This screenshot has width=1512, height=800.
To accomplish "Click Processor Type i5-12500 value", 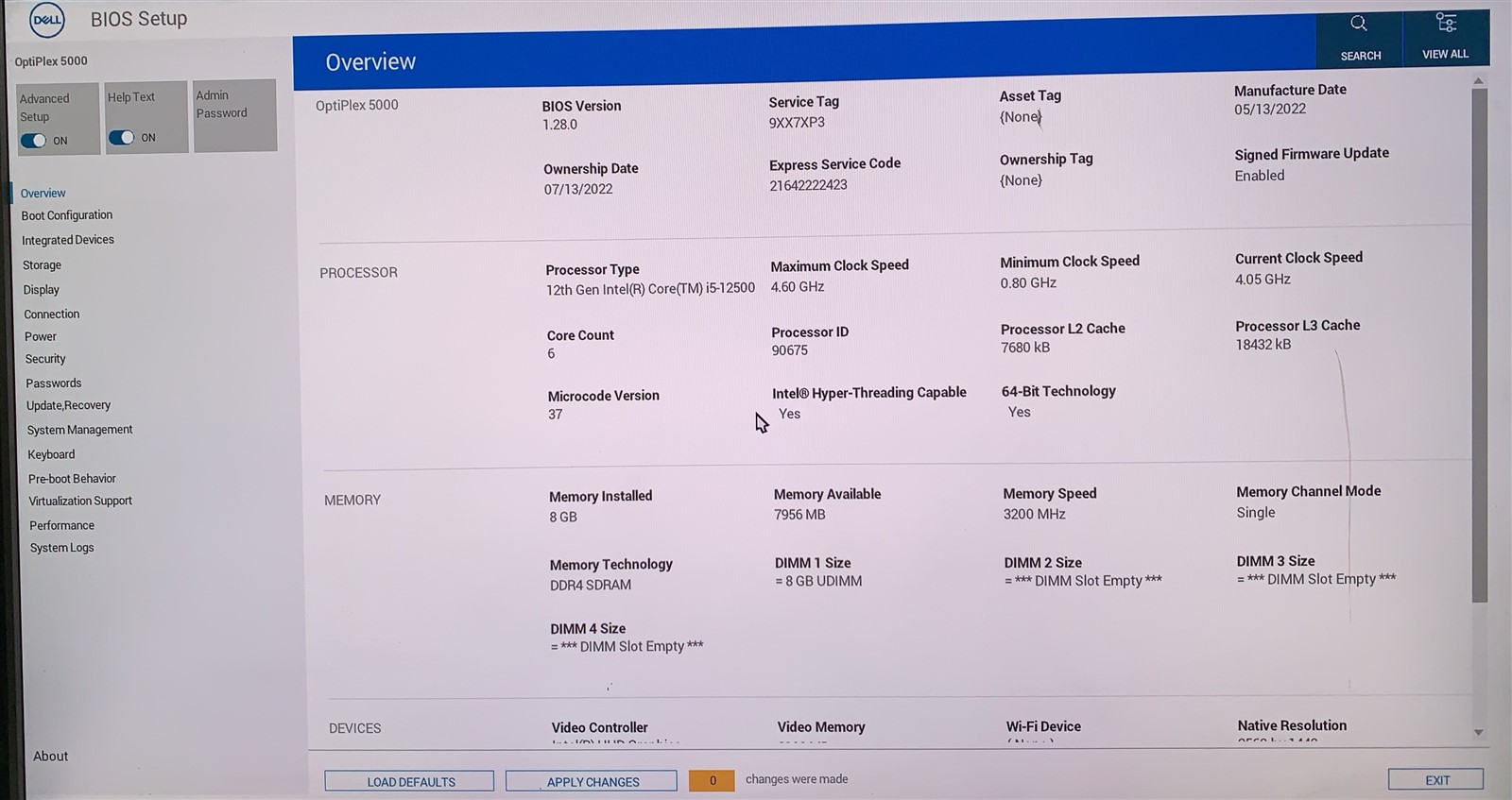I will [x=650, y=289].
